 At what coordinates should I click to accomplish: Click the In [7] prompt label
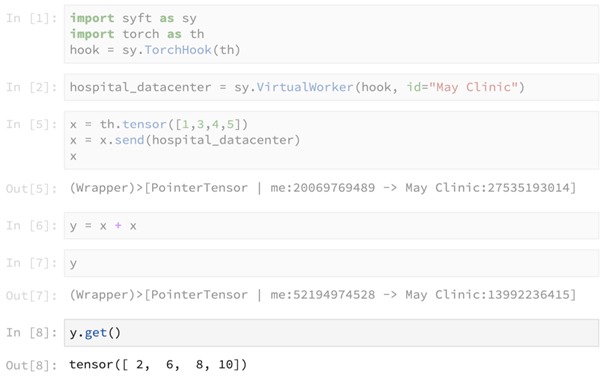click(31, 263)
